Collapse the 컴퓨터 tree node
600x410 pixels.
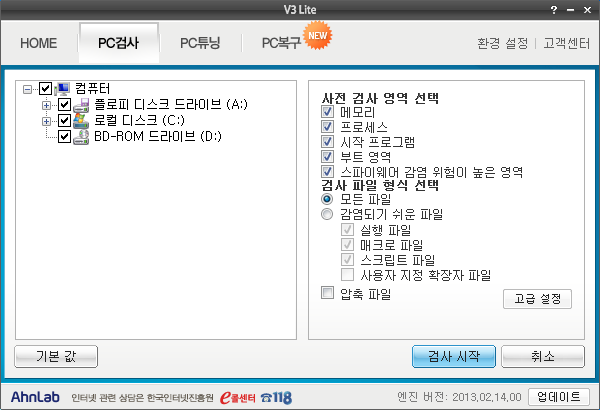27,90
